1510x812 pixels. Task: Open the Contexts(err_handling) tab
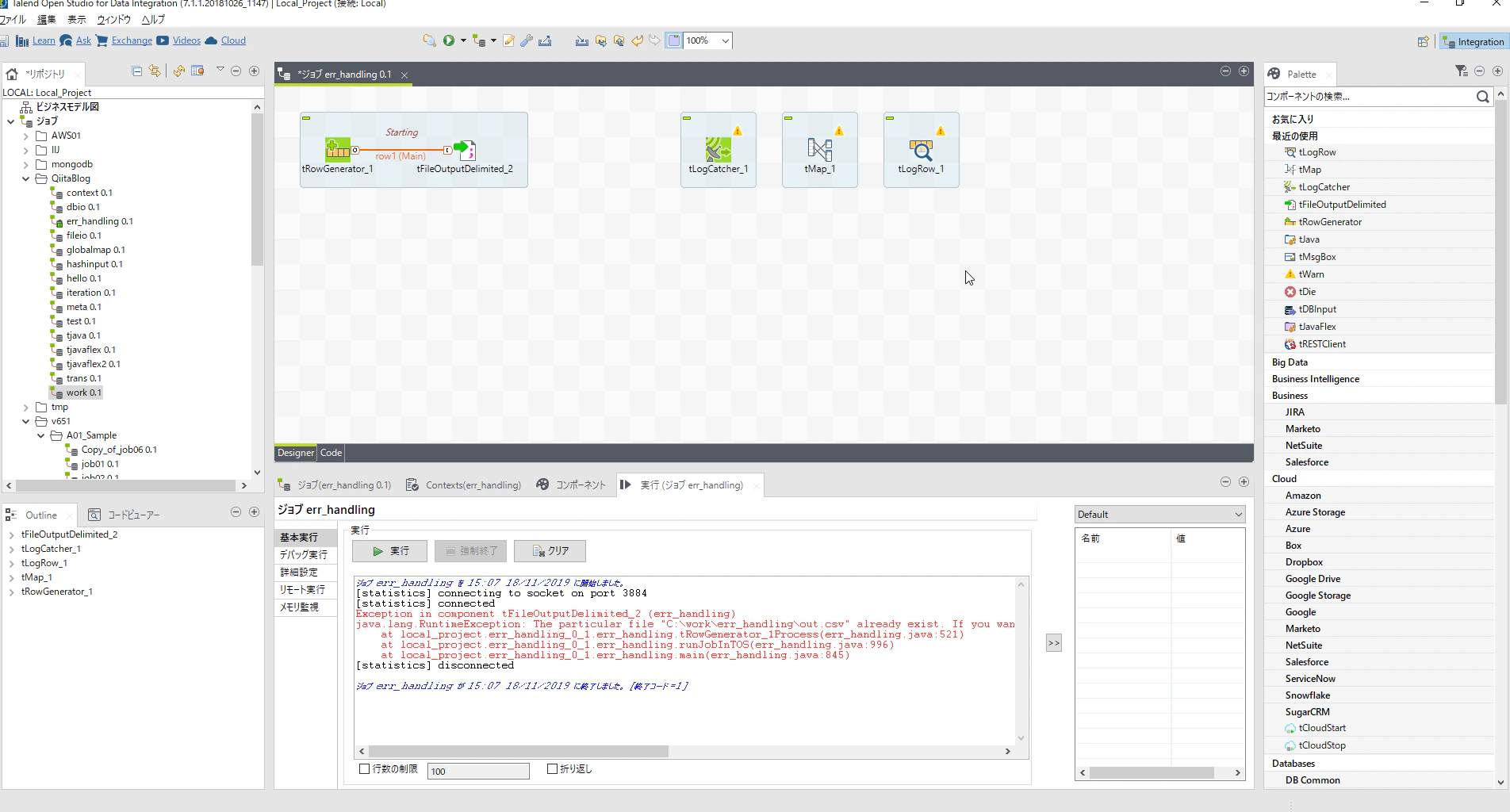(x=464, y=485)
